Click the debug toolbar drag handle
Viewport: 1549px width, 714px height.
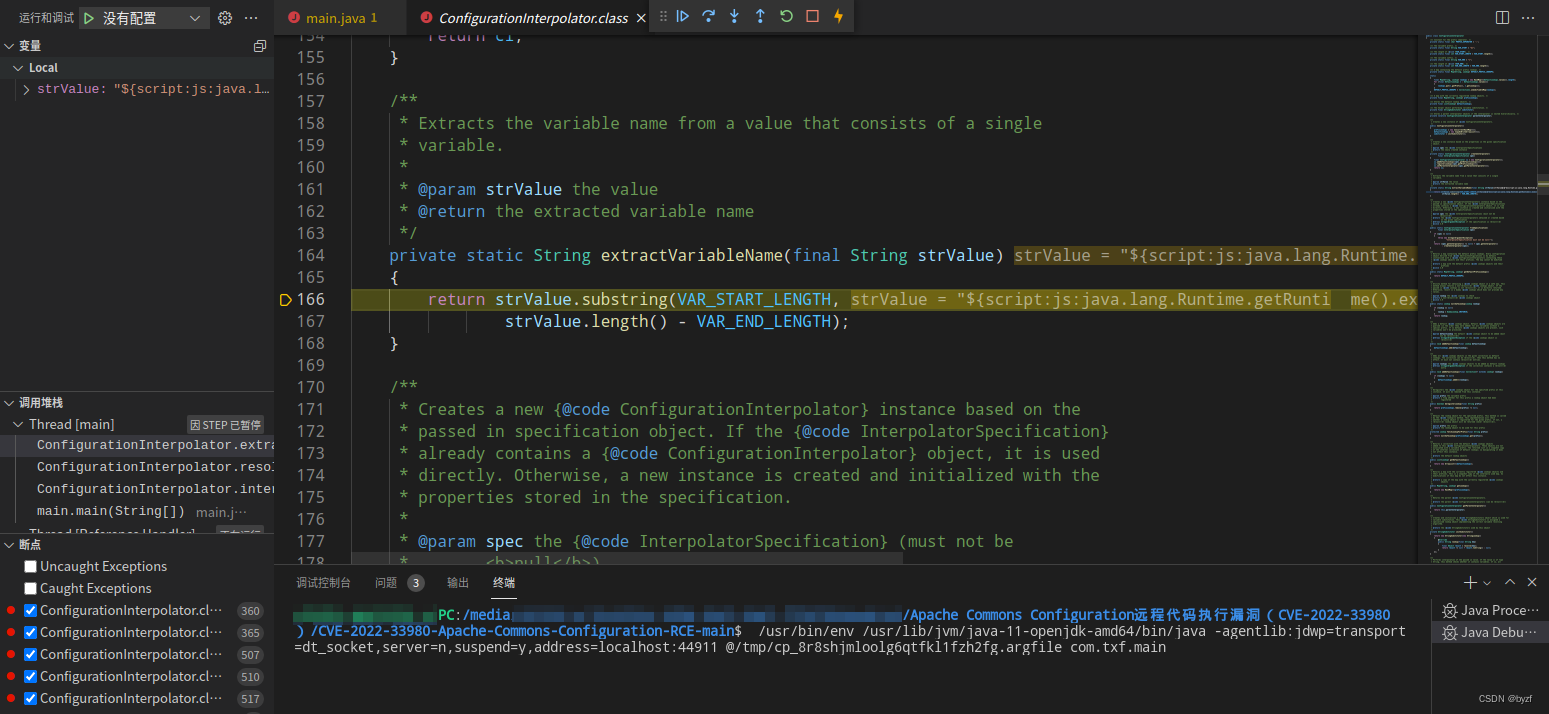(663, 16)
